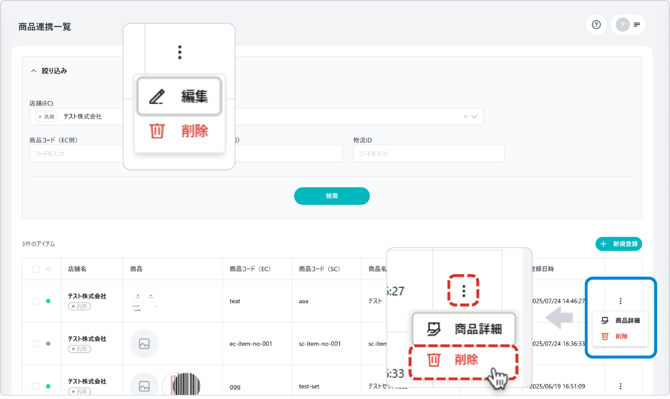Click the 新規登録 button
Screen dimensions: 670x399
(619, 244)
